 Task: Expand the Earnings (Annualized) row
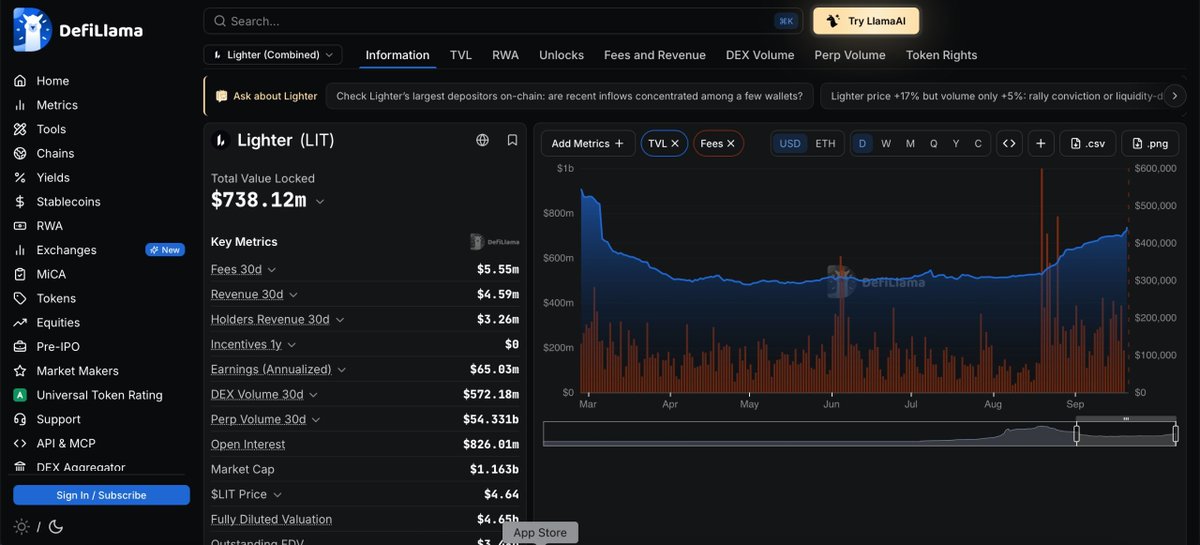pyautogui.click(x=342, y=370)
